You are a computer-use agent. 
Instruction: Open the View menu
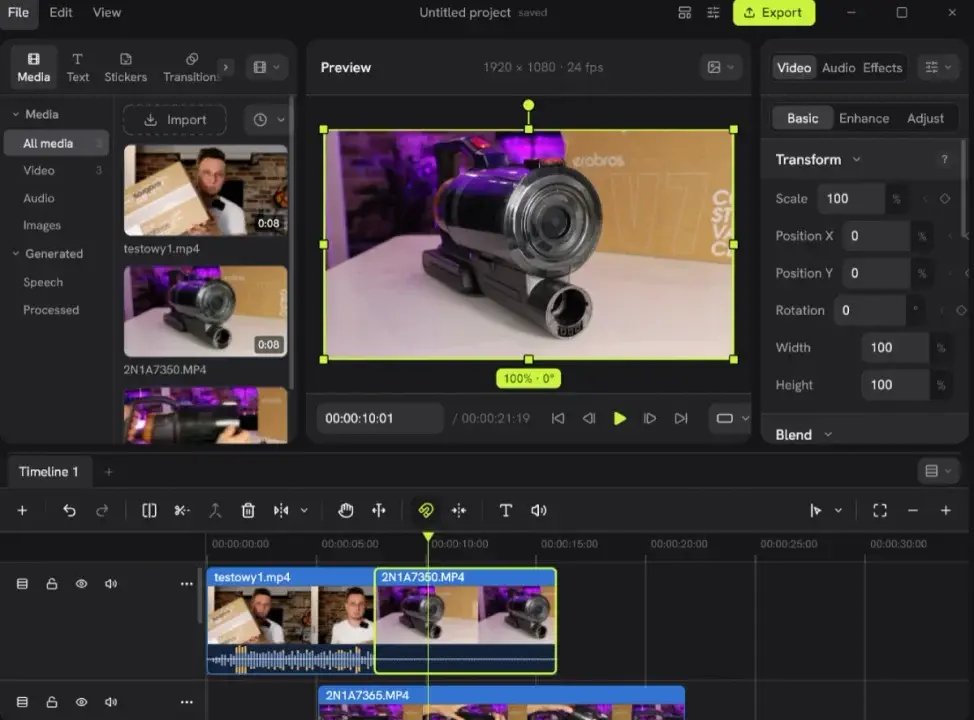[107, 12]
